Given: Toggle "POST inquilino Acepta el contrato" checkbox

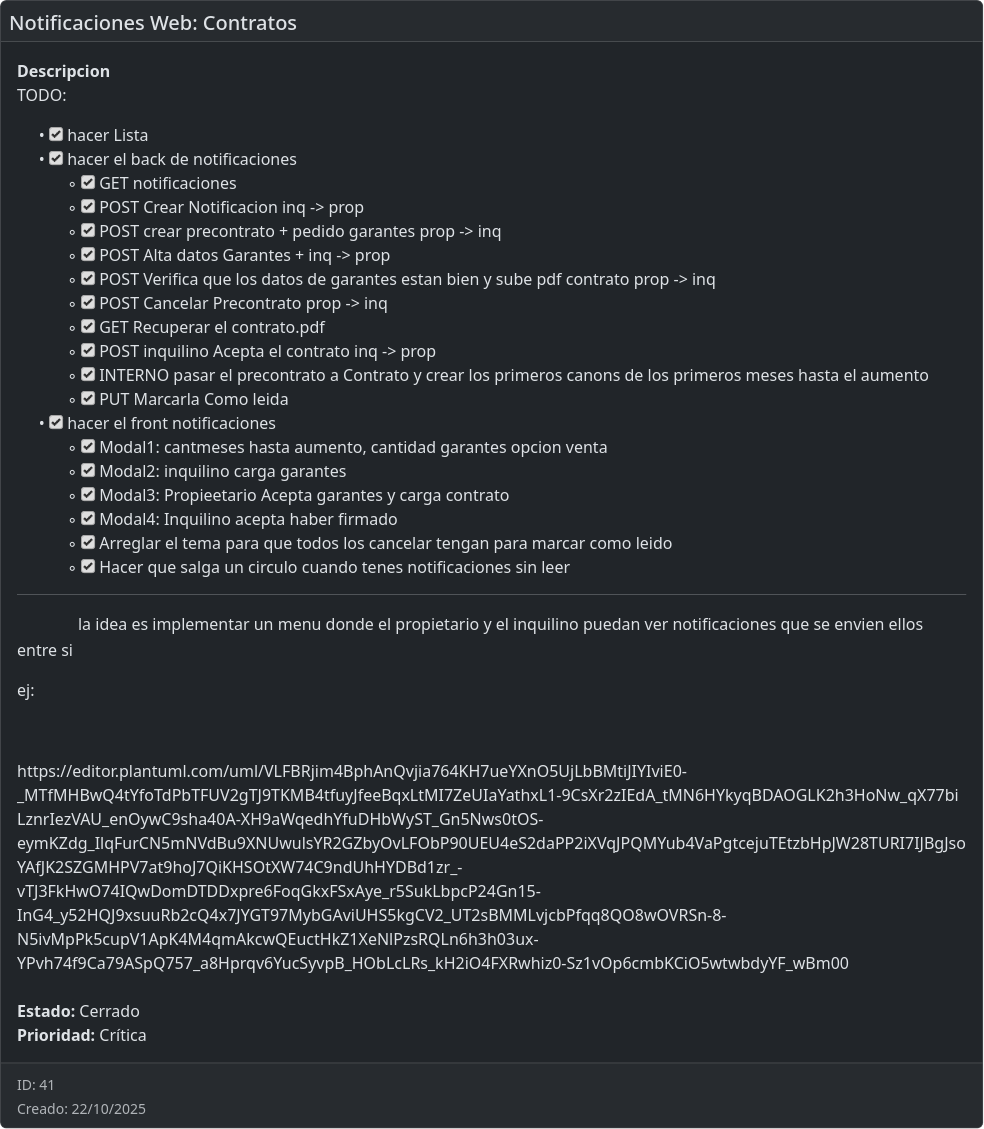Looking at the screenshot, I should (88, 350).
